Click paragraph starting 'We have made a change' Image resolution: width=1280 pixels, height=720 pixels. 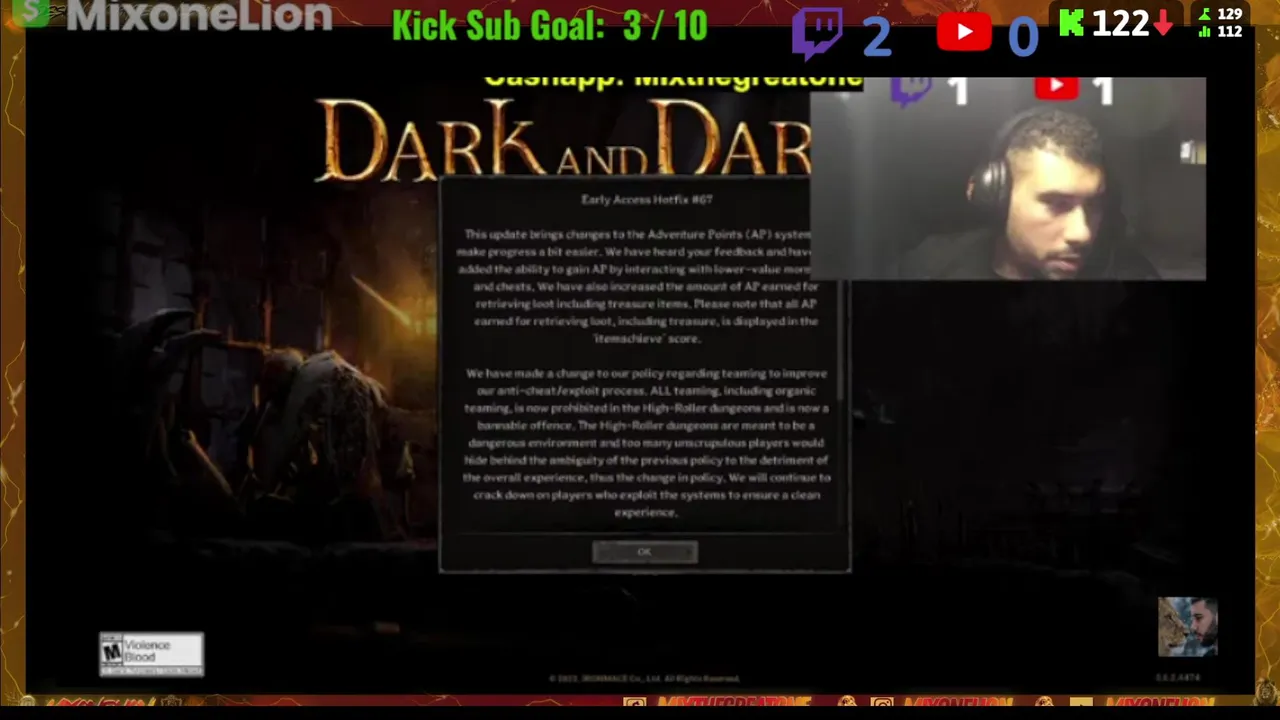pos(646,442)
